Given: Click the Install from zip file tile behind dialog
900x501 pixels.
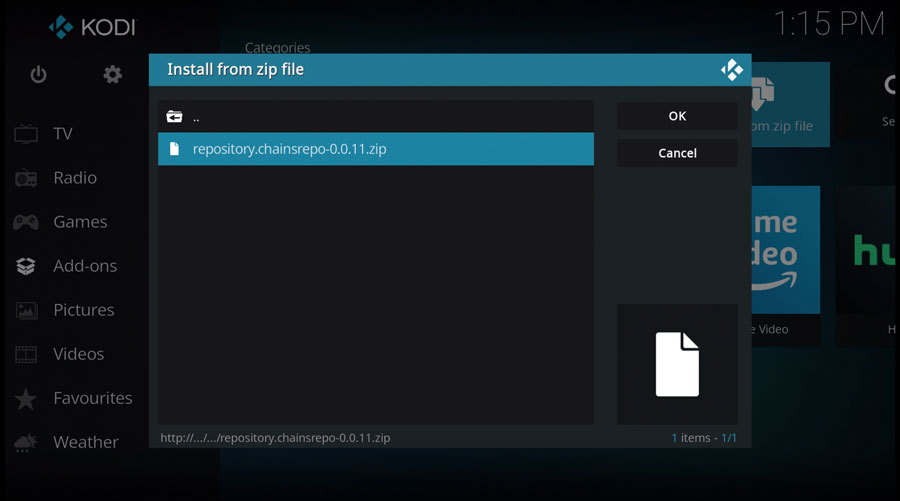Looking at the screenshot, I should (x=790, y=104).
